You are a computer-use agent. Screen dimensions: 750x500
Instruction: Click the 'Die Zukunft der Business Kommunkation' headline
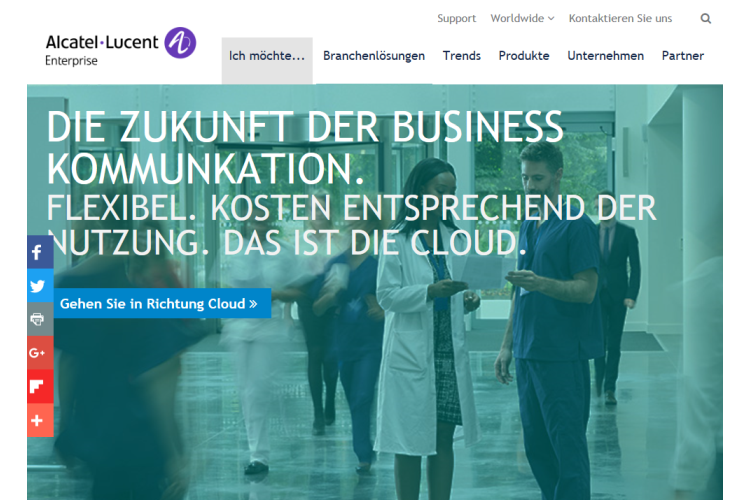pyautogui.click(x=305, y=148)
